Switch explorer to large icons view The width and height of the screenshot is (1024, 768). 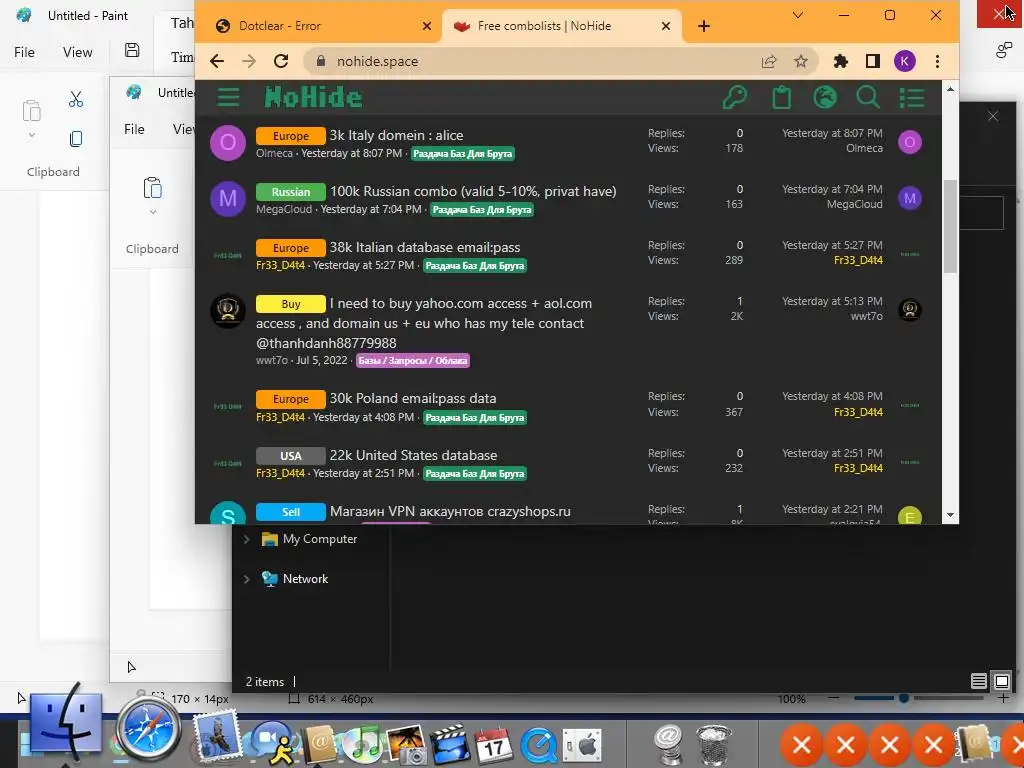coord(1001,681)
